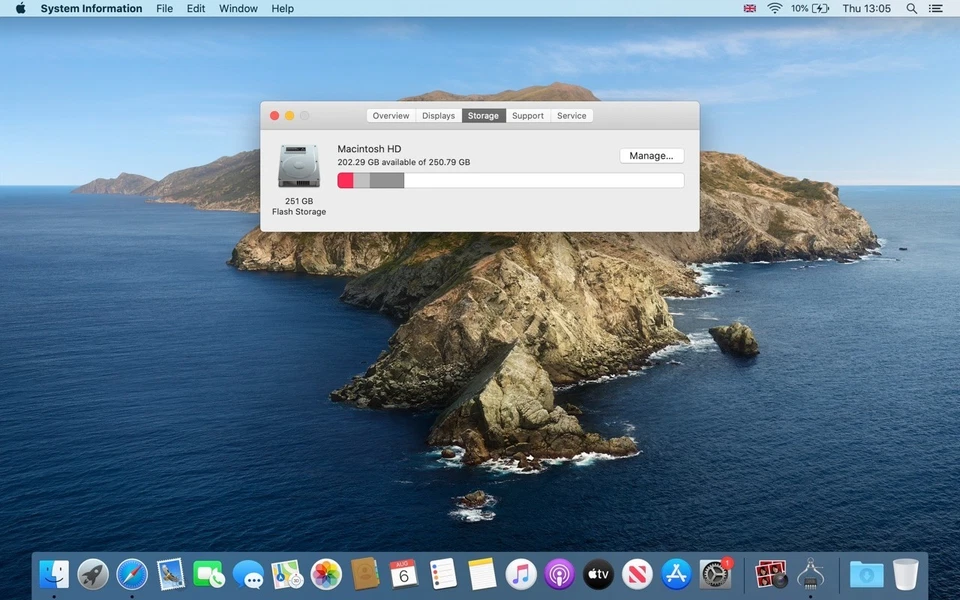
Task: Open Mail stamp icon in Dock
Action: (x=170, y=575)
